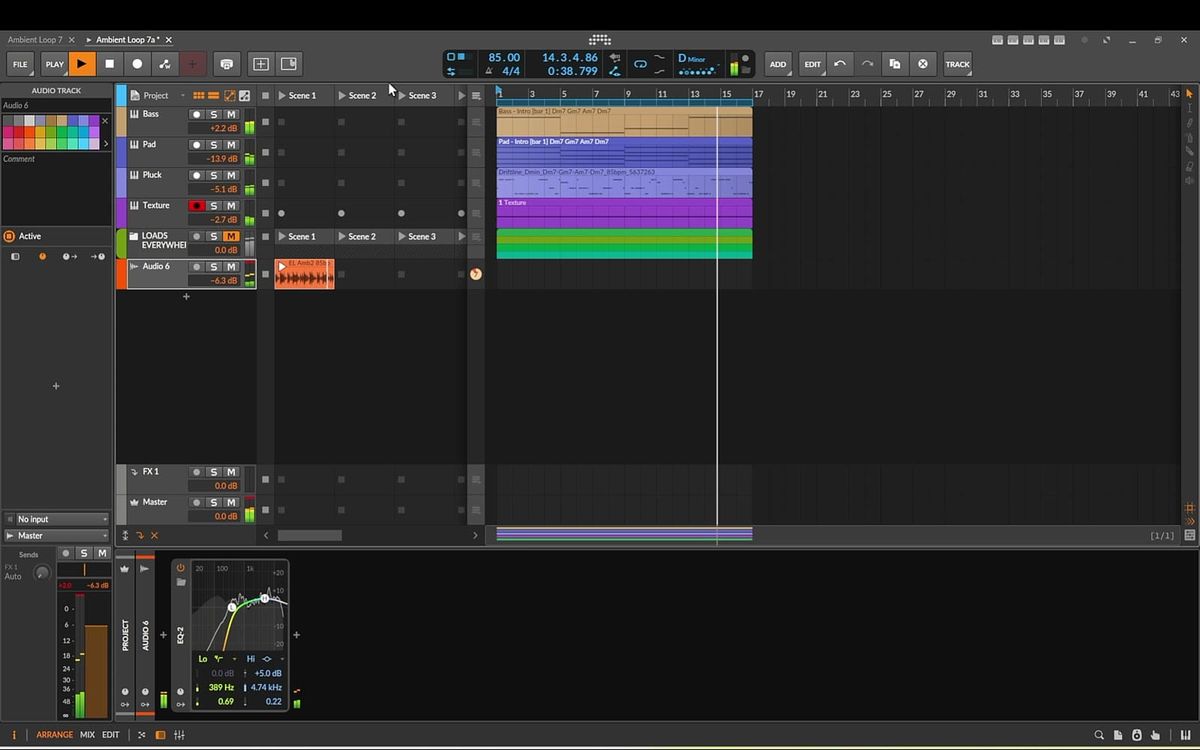
Task: Add a device after EQ-2
Action: tap(296, 635)
